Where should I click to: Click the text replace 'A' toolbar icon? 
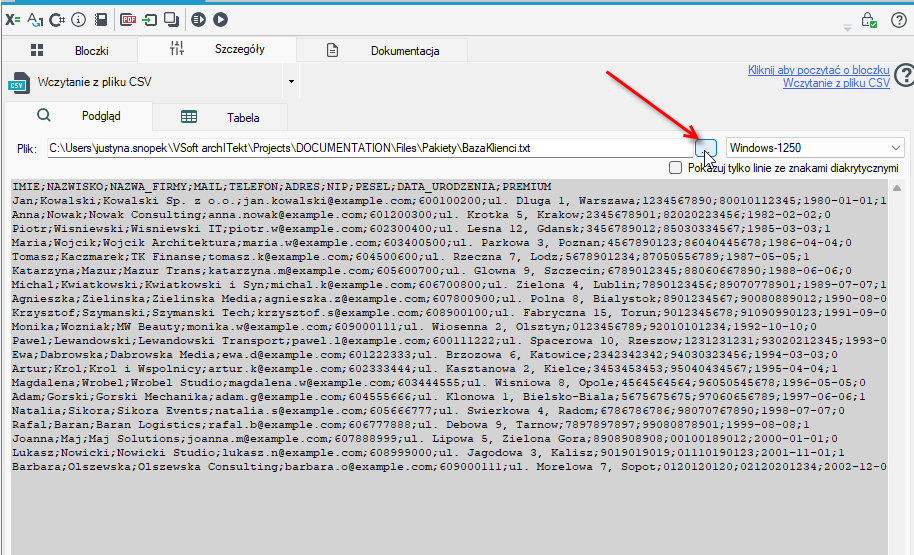tap(35, 20)
